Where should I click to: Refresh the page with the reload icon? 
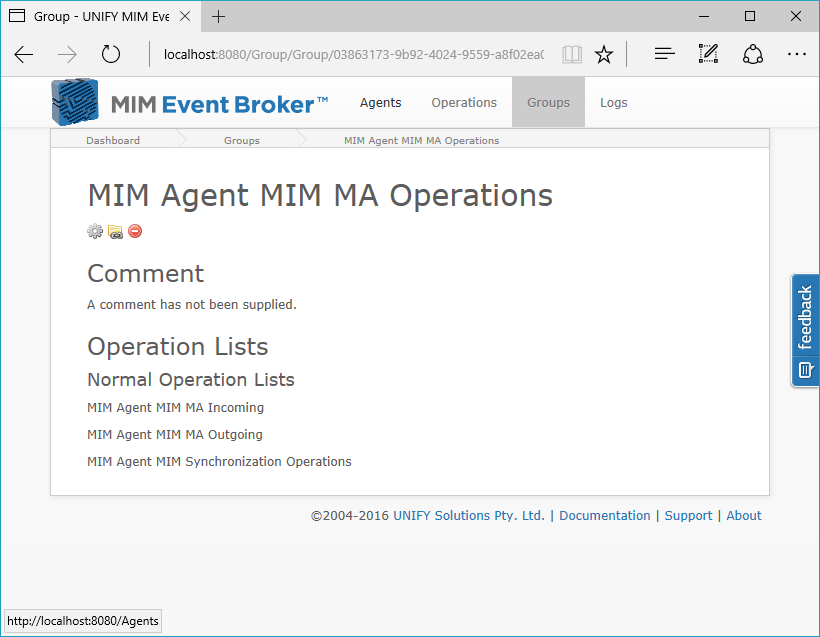[111, 54]
